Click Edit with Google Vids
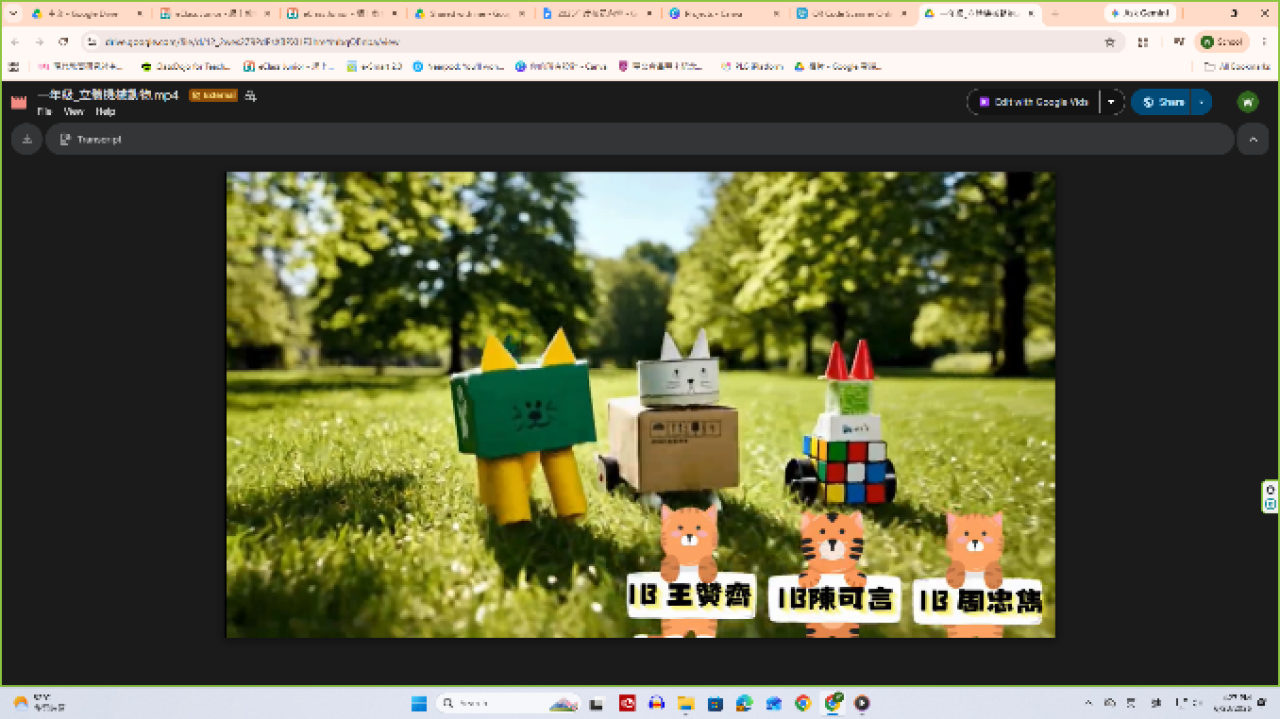Screen dimensions: 1280x719 click(1033, 102)
